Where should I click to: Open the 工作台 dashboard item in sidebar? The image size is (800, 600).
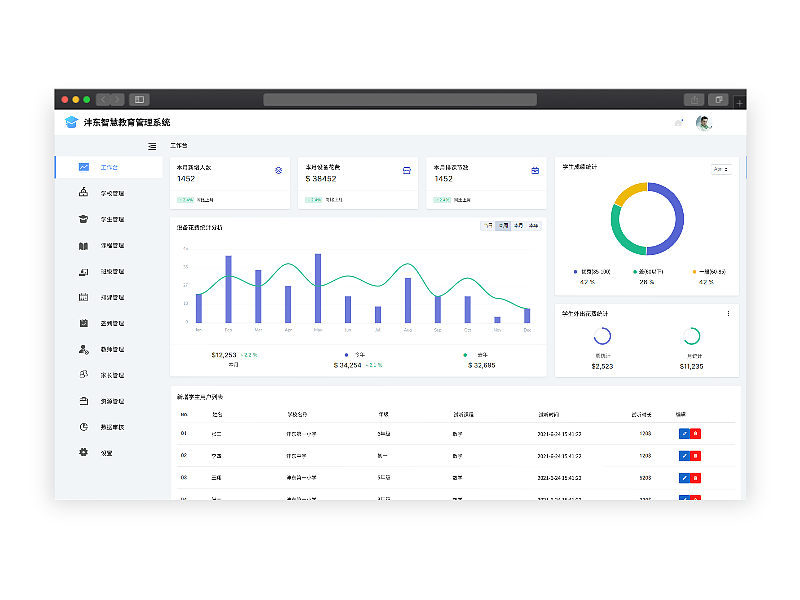tap(109, 167)
